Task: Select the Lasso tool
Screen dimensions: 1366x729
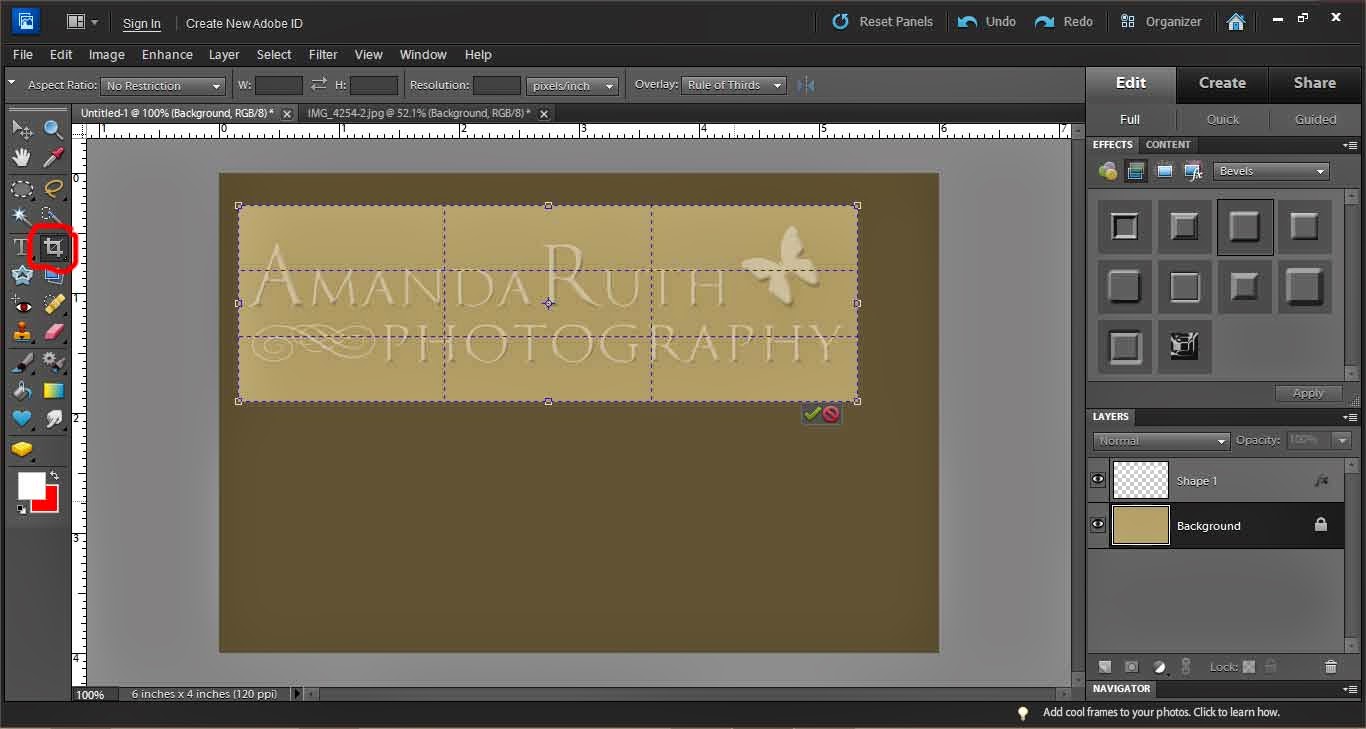Action: coord(54,188)
